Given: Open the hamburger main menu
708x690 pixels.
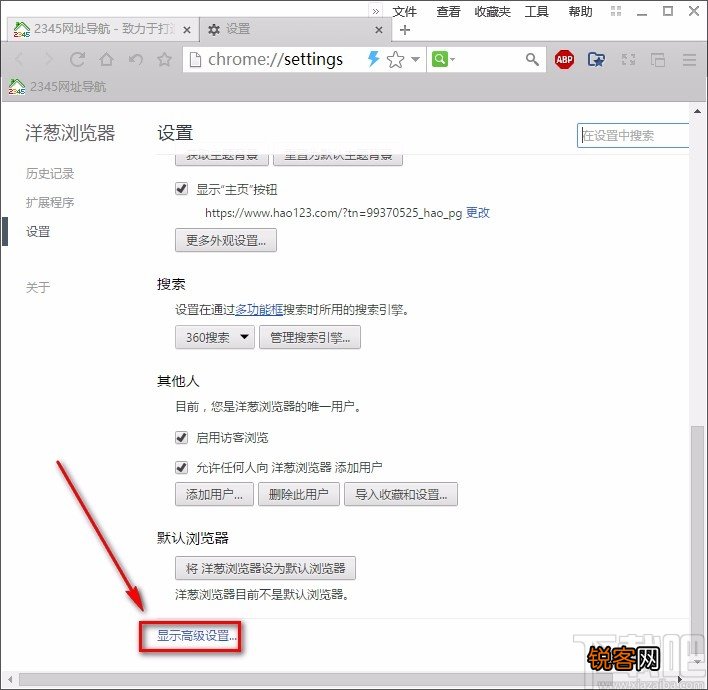Looking at the screenshot, I should coord(689,59).
